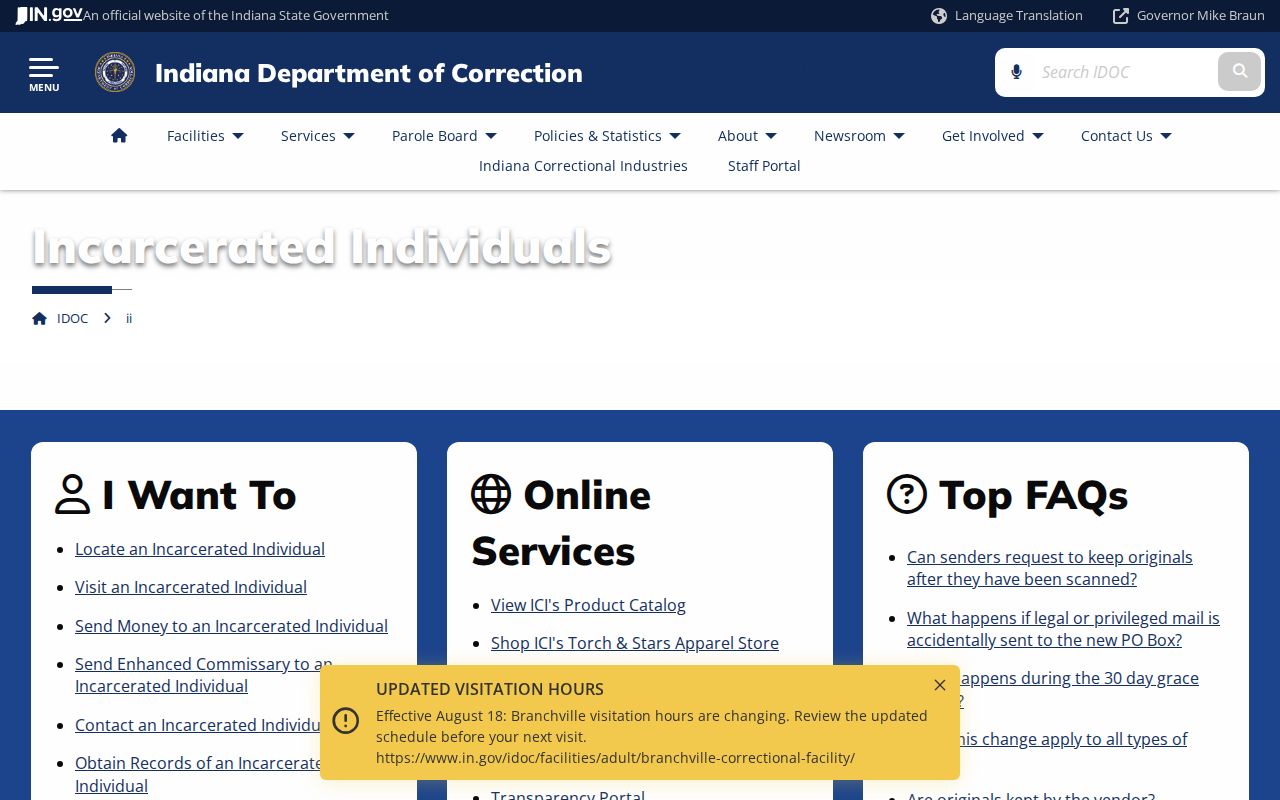Image resolution: width=1280 pixels, height=800 pixels.
Task: Open Shop ICI's Torch & Stars Apparel Store
Action: pyautogui.click(x=635, y=643)
